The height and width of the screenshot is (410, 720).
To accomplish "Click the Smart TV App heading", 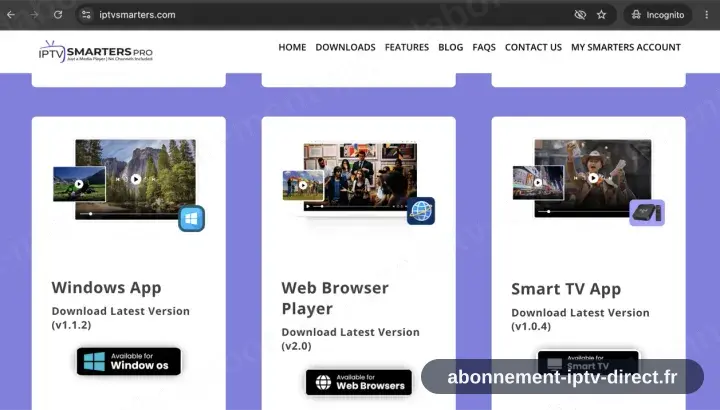I will click(x=566, y=289).
